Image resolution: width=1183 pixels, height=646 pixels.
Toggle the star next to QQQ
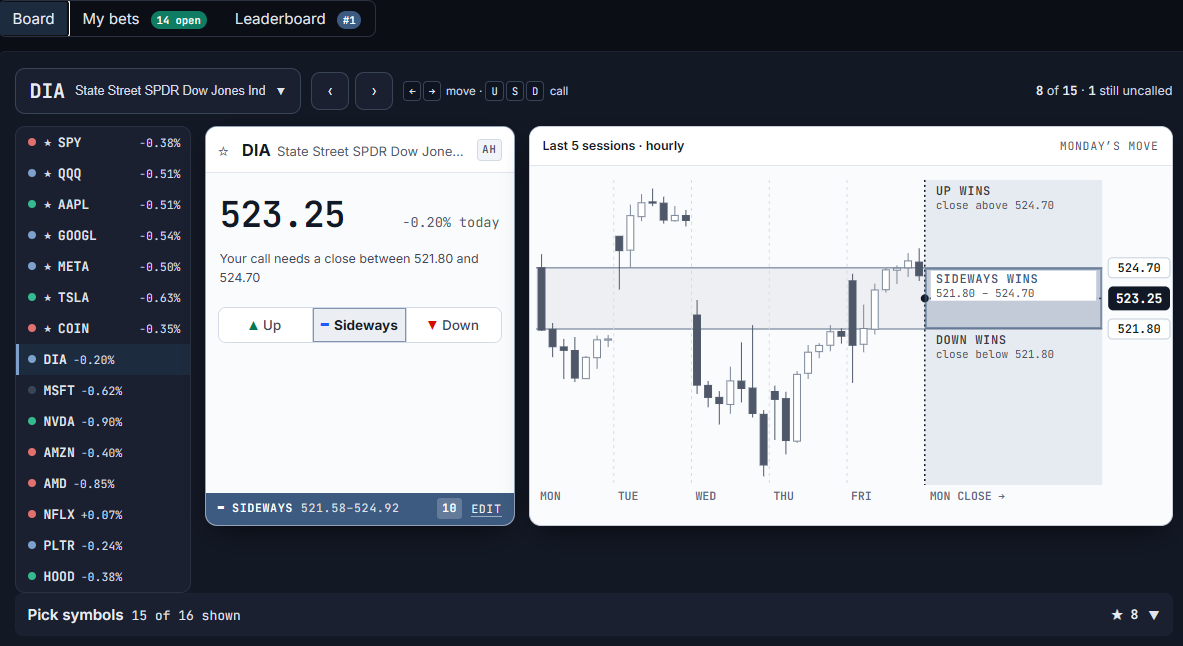pyautogui.click(x=48, y=174)
